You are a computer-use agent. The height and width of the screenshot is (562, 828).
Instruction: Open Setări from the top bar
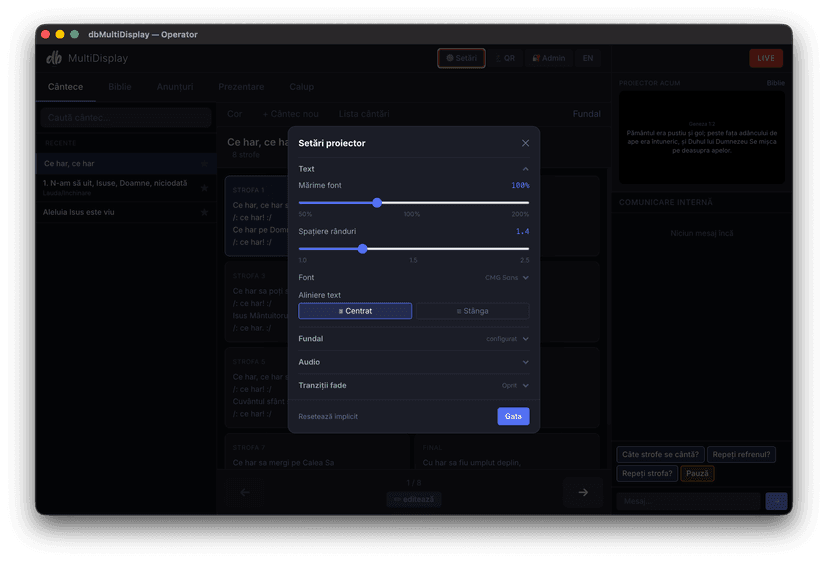(x=461, y=58)
